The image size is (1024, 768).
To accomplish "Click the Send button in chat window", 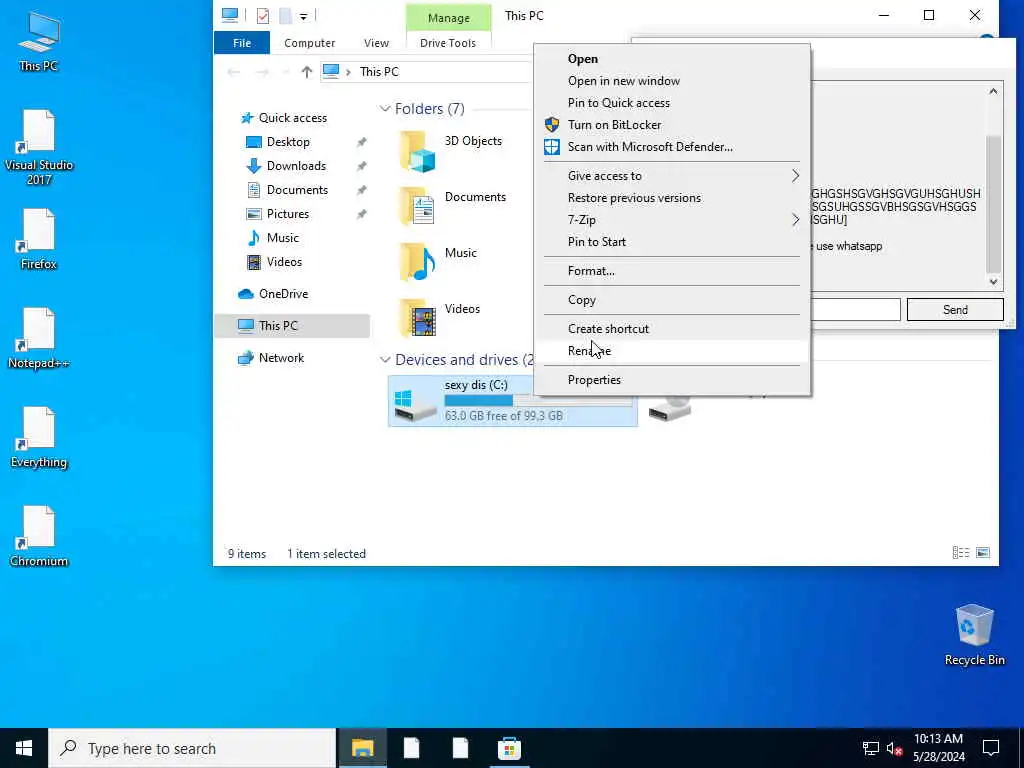I will coord(955,310).
